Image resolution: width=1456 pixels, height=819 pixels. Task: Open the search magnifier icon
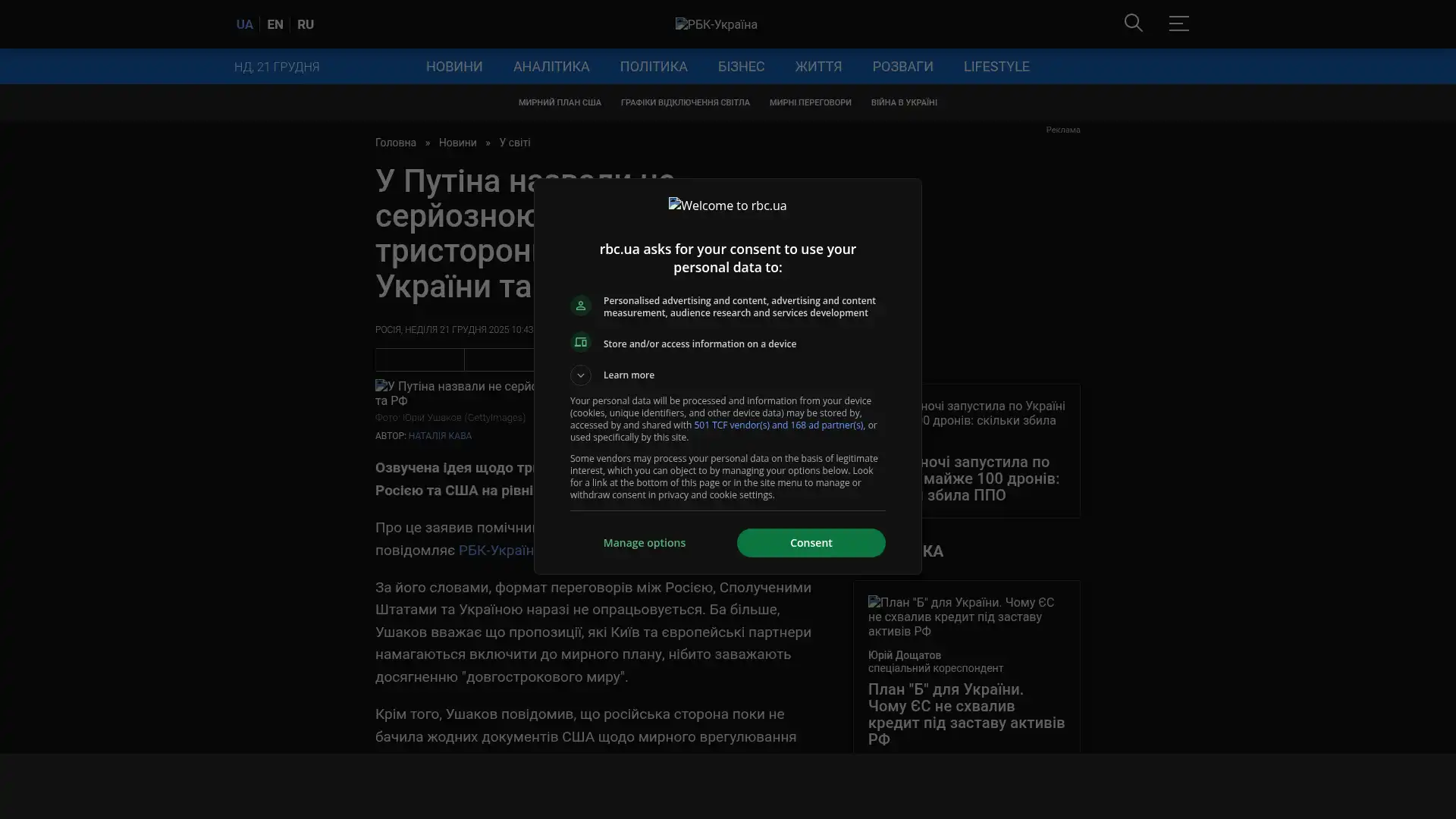pos(1133,24)
